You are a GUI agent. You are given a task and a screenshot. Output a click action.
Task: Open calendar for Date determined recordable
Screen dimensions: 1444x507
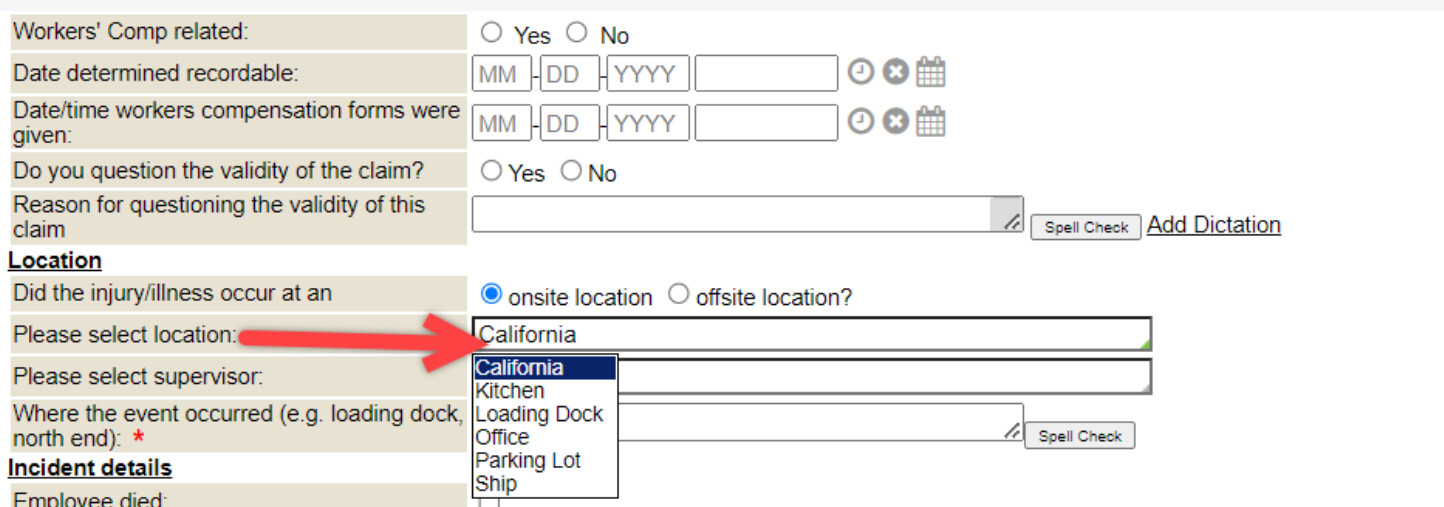pyautogui.click(x=931, y=72)
